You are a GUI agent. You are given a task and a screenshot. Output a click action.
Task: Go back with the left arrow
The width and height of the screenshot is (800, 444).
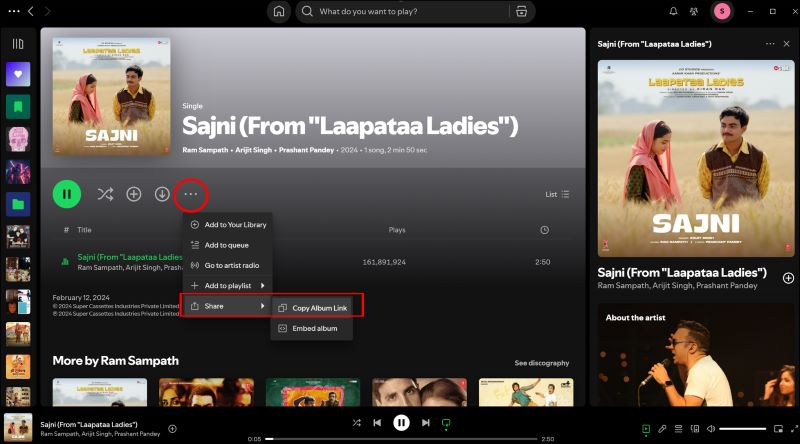[x=31, y=11]
